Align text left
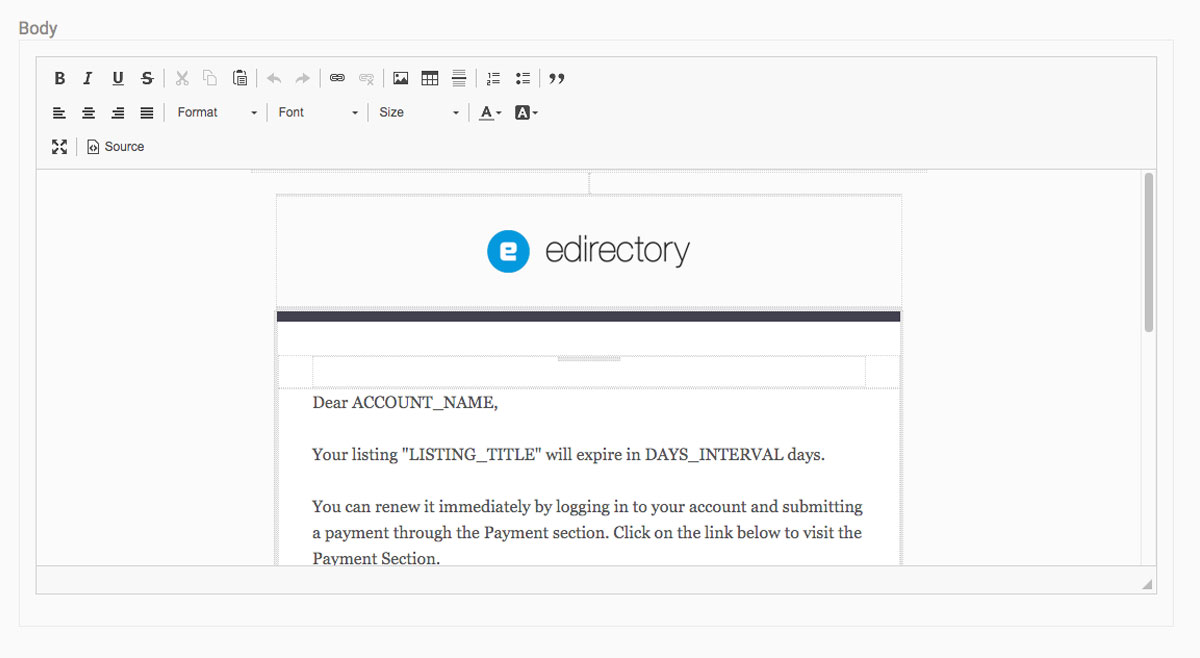Image resolution: width=1200 pixels, height=658 pixels. tap(60, 113)
